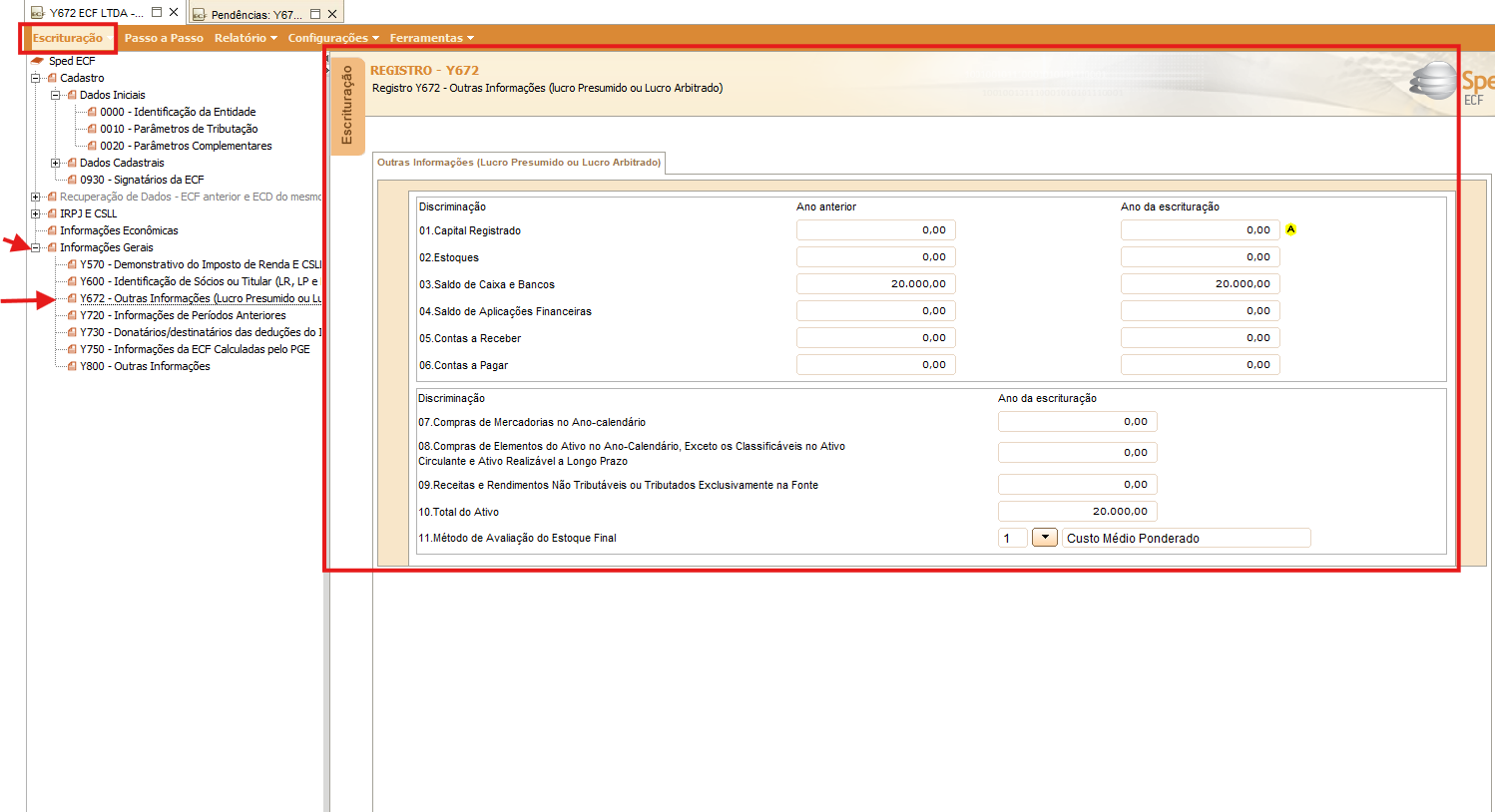This screenshot has height=812, width=1495.
Task: Click the Total do Ativo value field
Action: [1078, 511]
